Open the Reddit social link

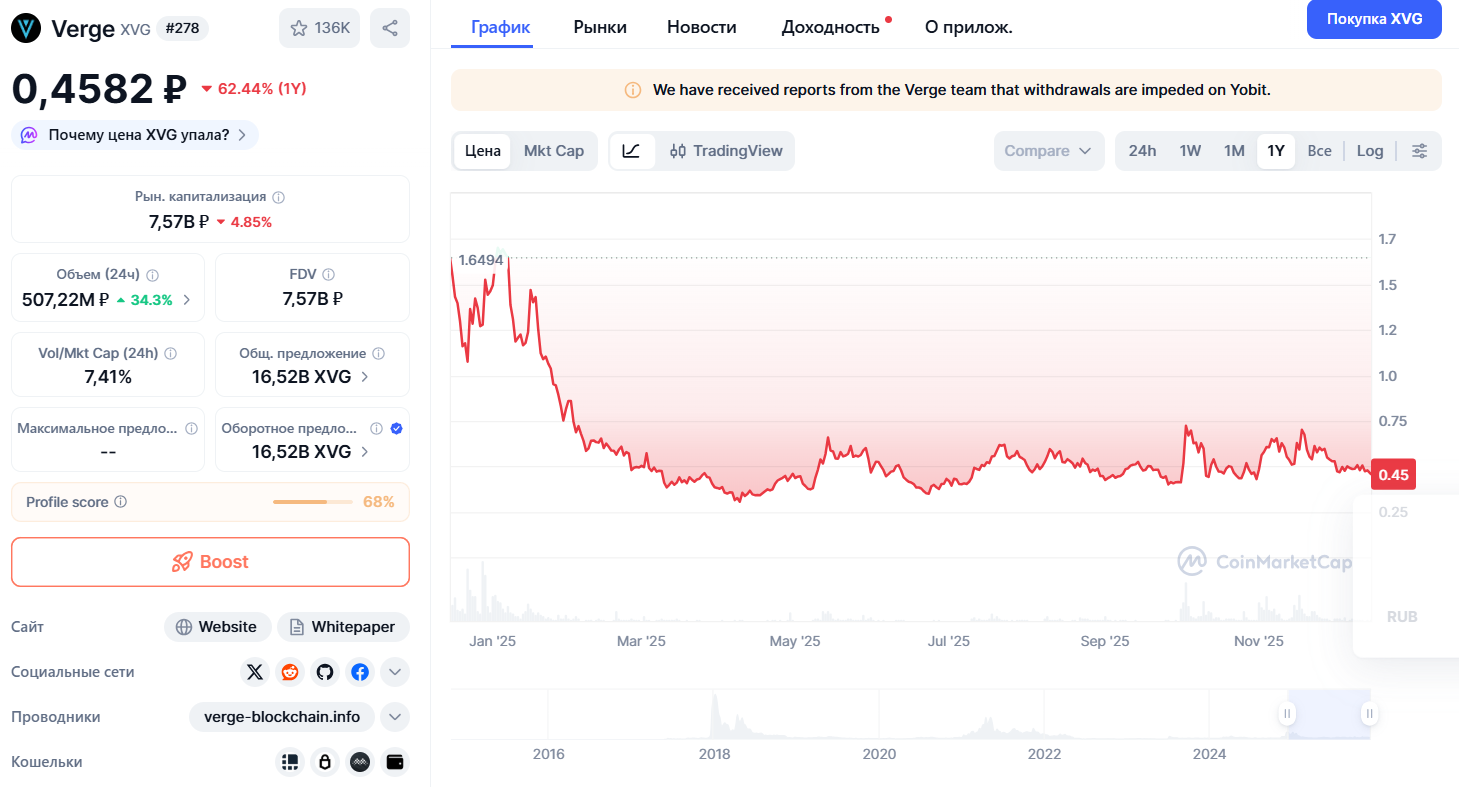(290, 672)
